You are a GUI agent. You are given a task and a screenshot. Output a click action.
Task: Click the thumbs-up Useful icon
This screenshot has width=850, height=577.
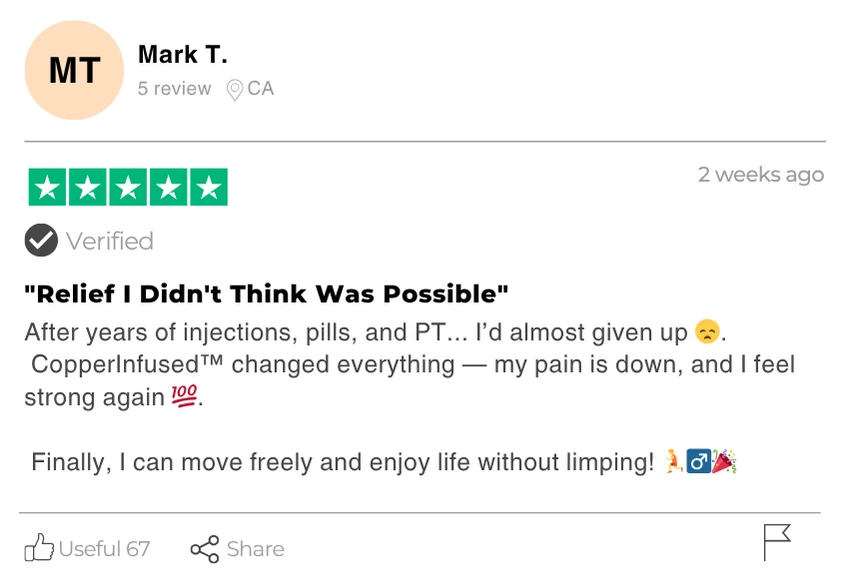coord(39,547)
